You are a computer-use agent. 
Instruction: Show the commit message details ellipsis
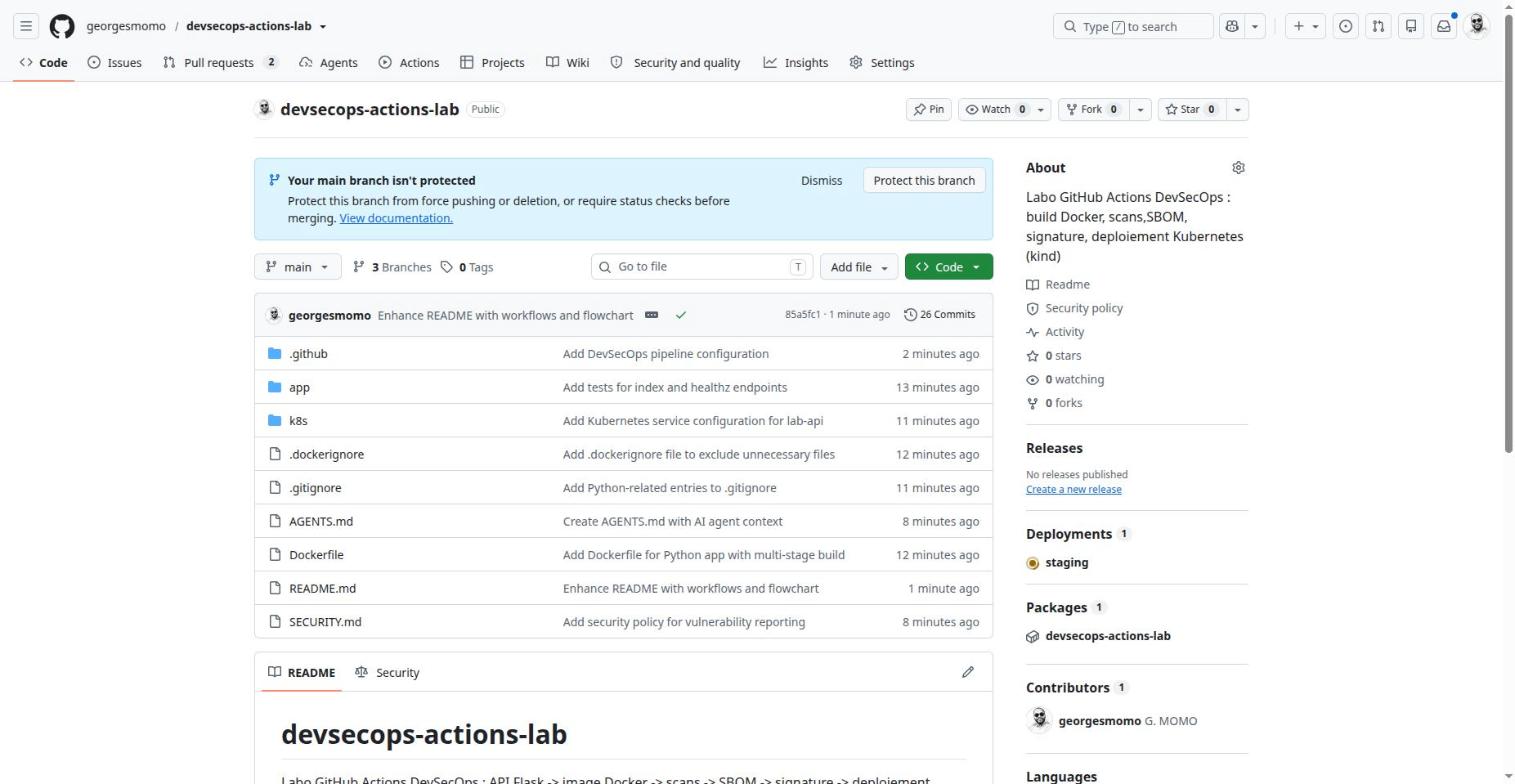652,315
